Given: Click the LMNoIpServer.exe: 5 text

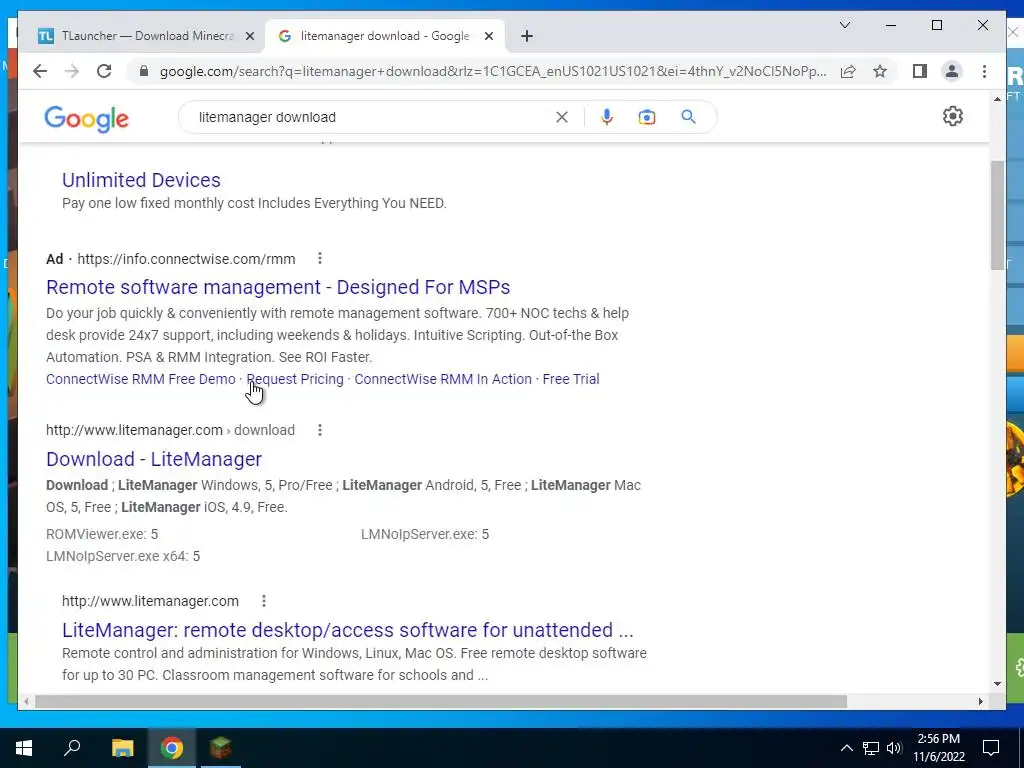Looking at the screenshot, I should 424,534.
